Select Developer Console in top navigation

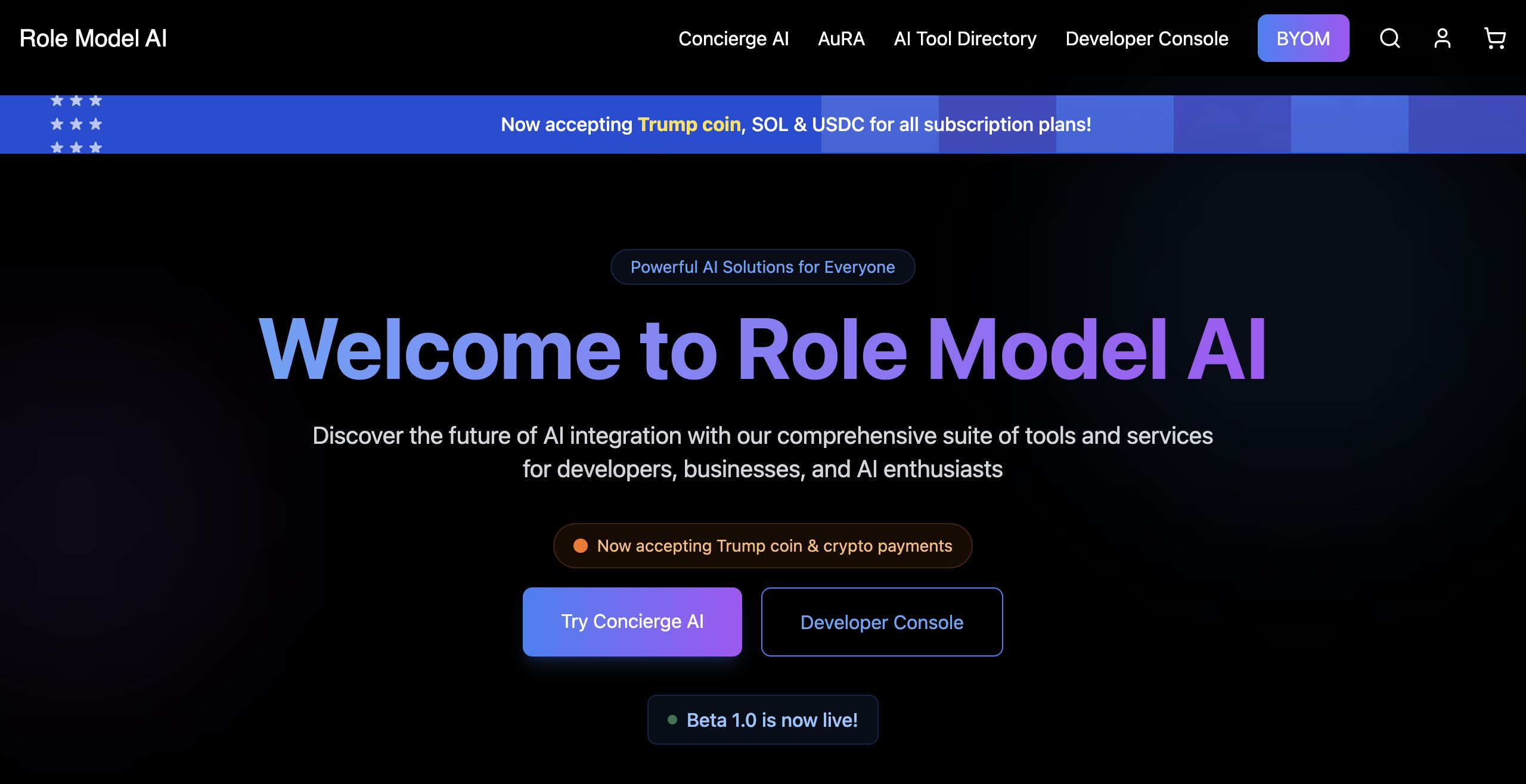pyautogui.click(x=1146, y=39)
